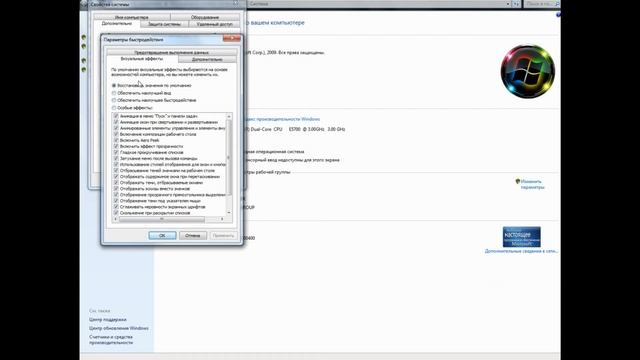Screen dimensions: 640x360
Task: Switch to Дополнительно tab in Performance Options
Action: tap(207, 59)
